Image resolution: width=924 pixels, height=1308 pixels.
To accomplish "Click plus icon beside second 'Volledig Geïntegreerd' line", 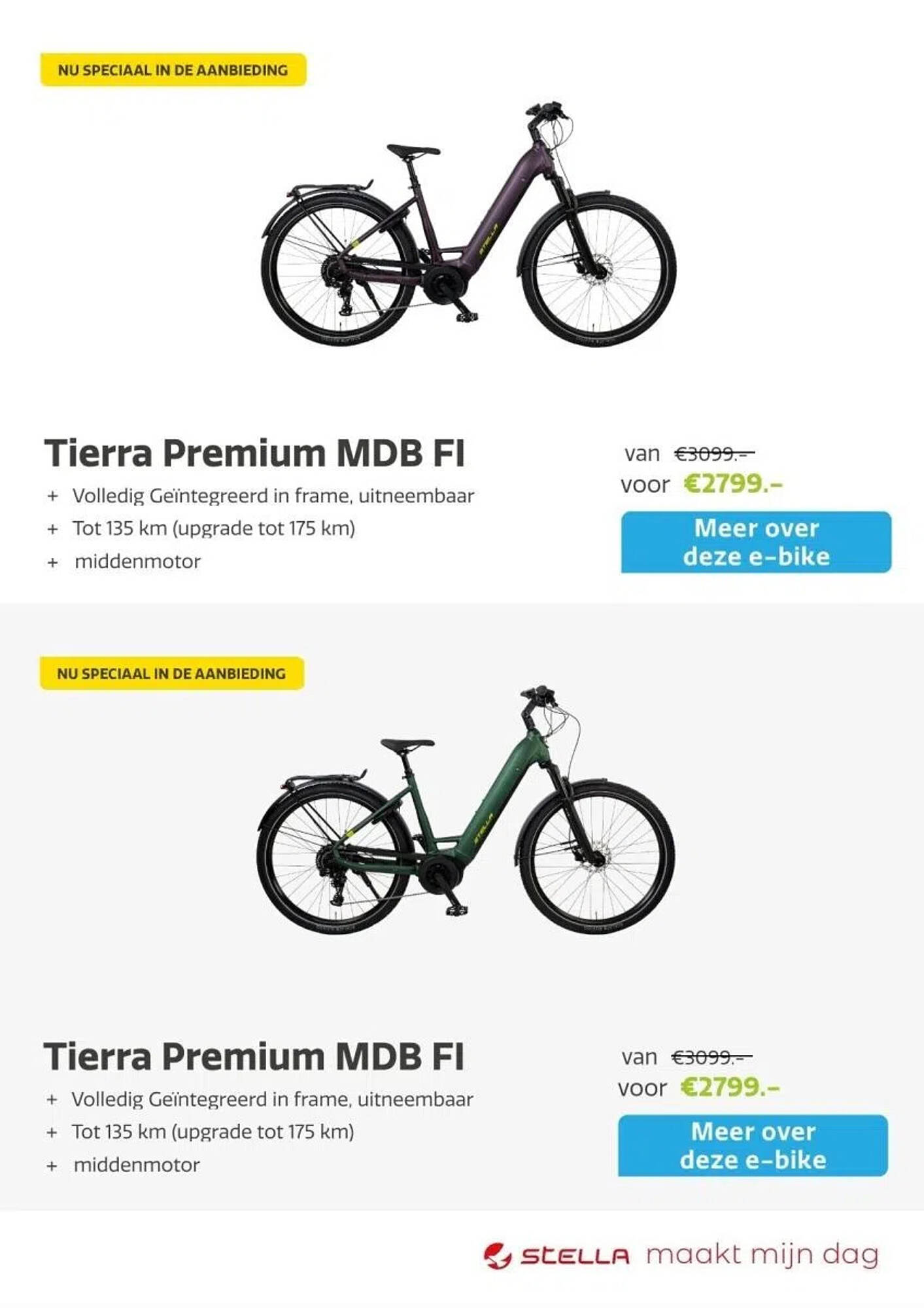I will pos(52,1100).
